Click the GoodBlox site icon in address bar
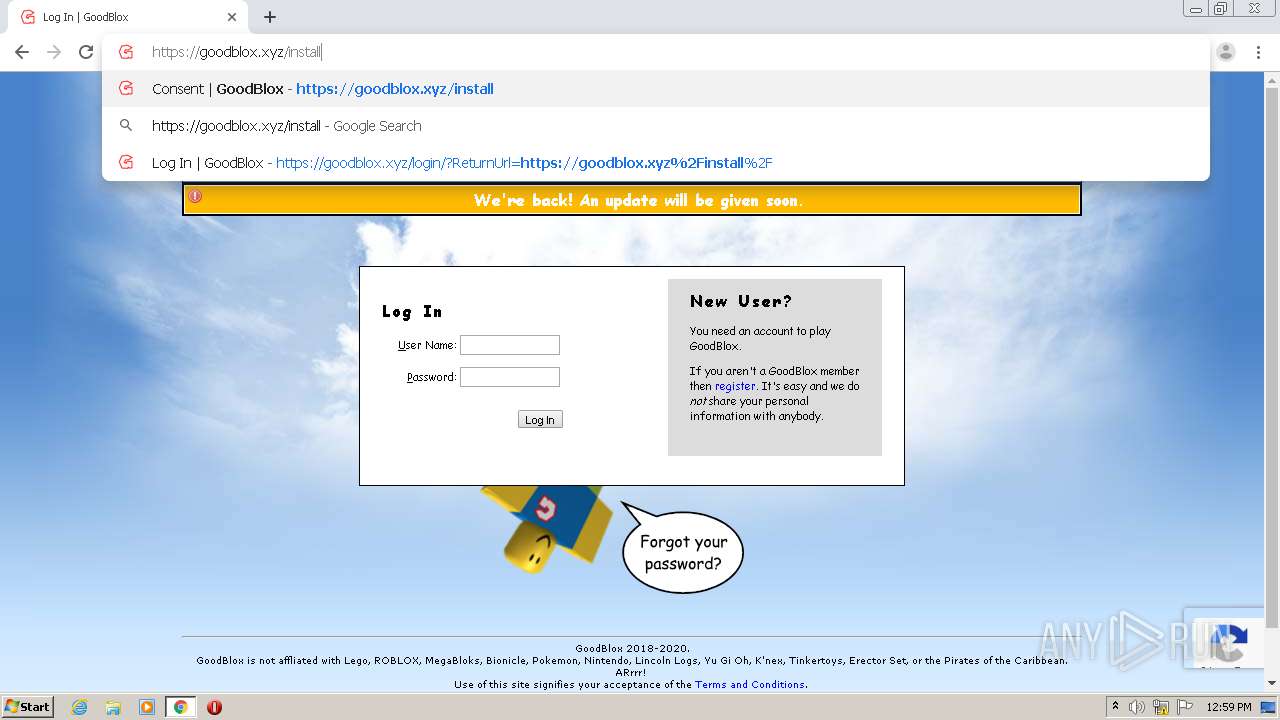Viewport: 1280px width, 720px height. click(x=126, y=52)
